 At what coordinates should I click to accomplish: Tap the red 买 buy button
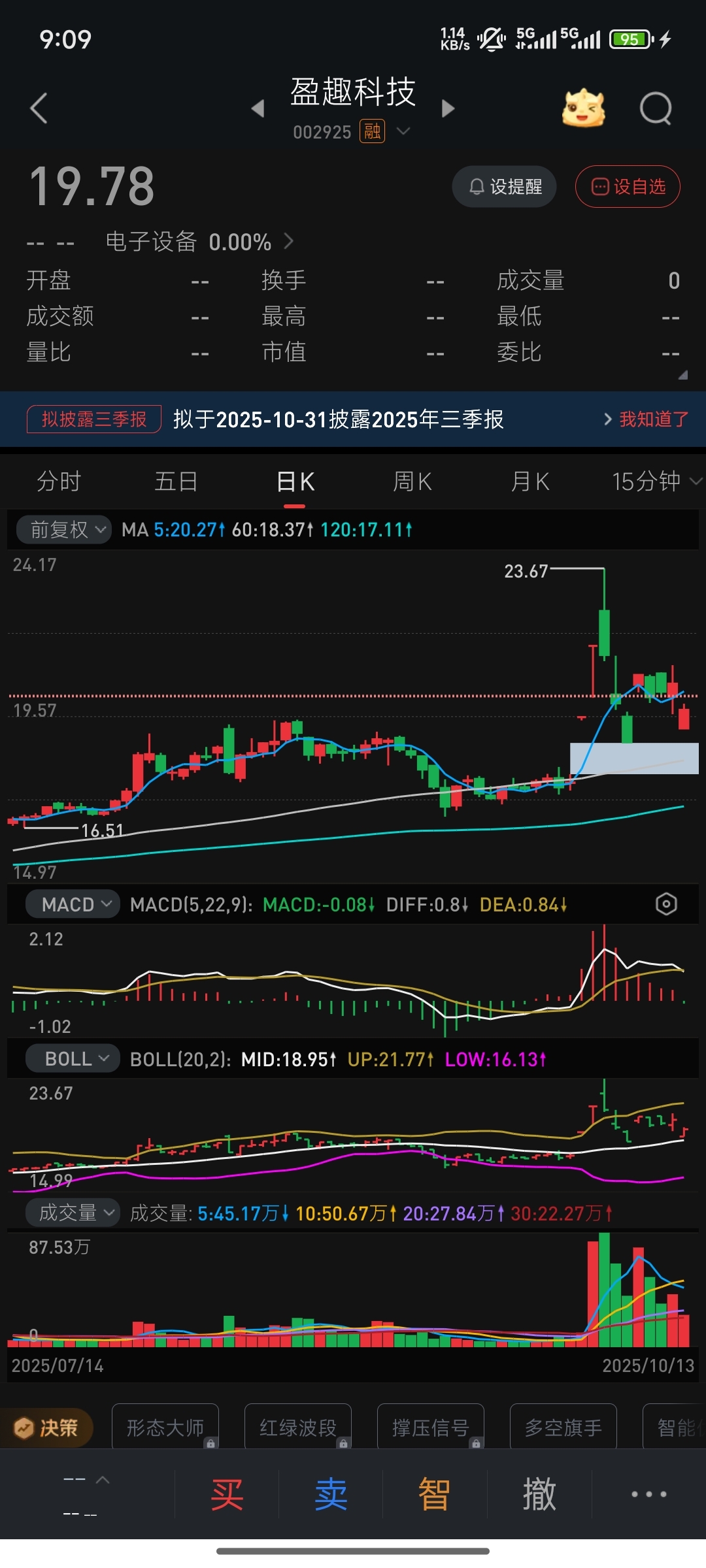[x=227, y=1494]
